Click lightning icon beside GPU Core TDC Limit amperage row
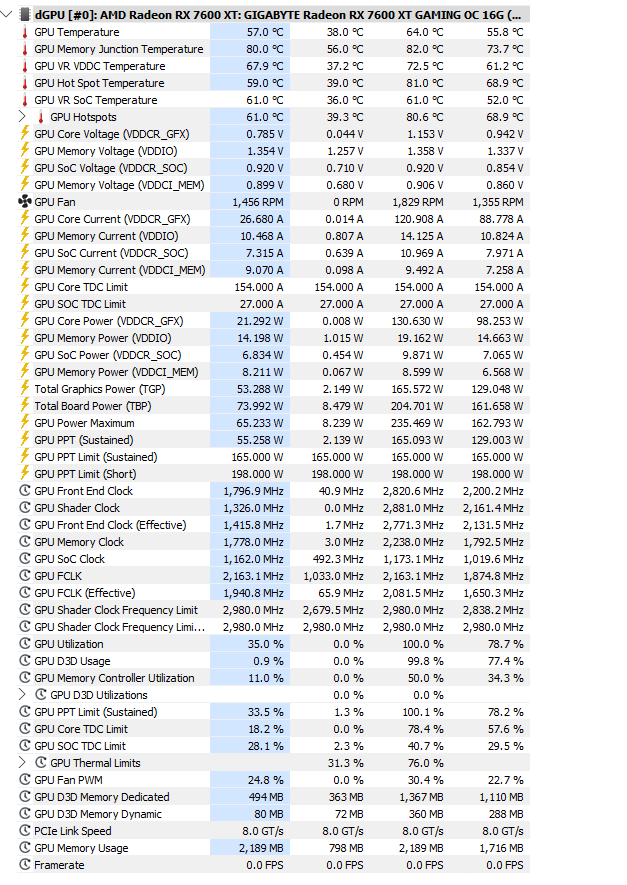This screenshot has width=627, height=885. pos(25,287)
